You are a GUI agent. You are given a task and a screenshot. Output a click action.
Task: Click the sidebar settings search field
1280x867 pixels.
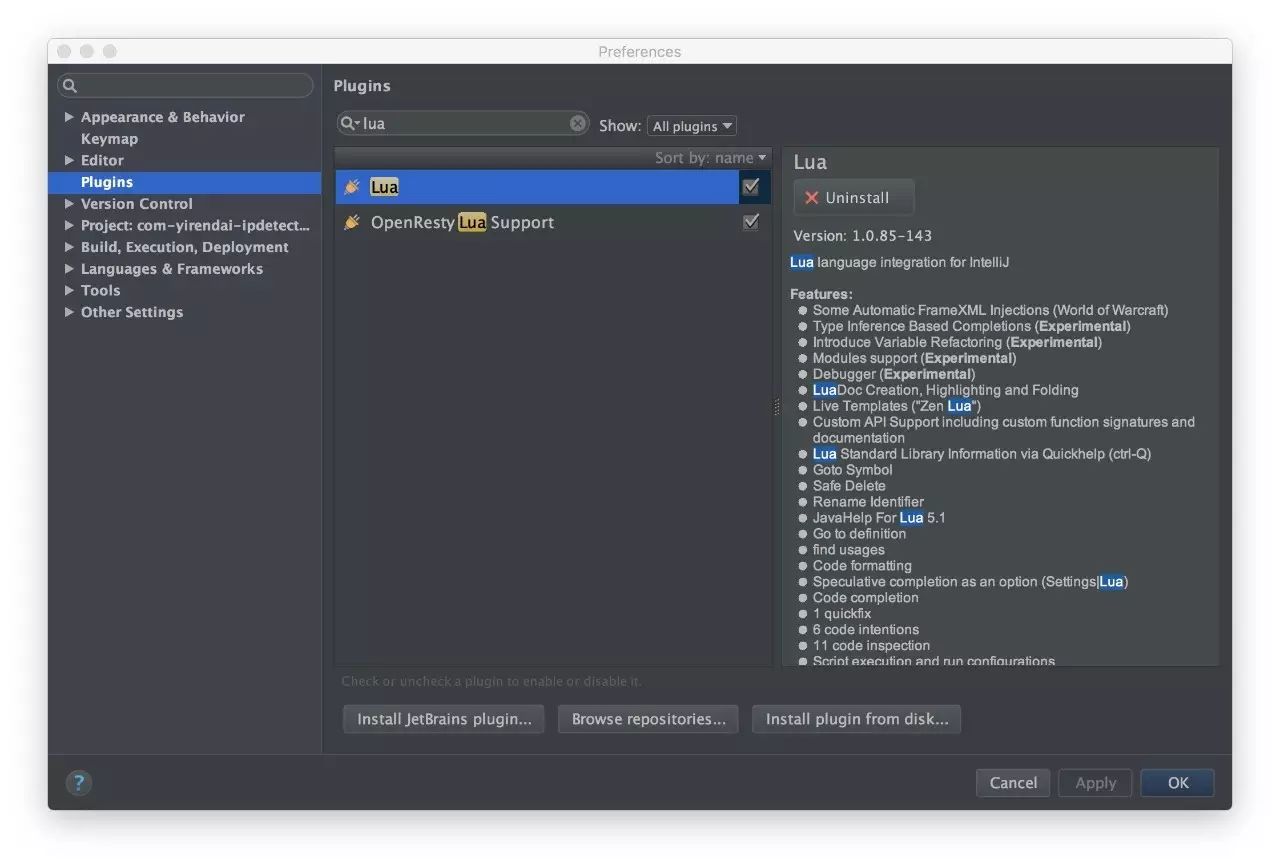click(x=190, y=86)
